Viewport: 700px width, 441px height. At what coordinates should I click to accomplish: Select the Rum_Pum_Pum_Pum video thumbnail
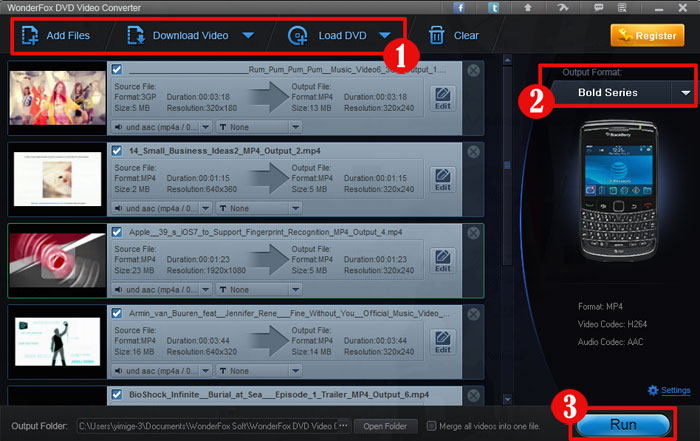coord(57,98)
